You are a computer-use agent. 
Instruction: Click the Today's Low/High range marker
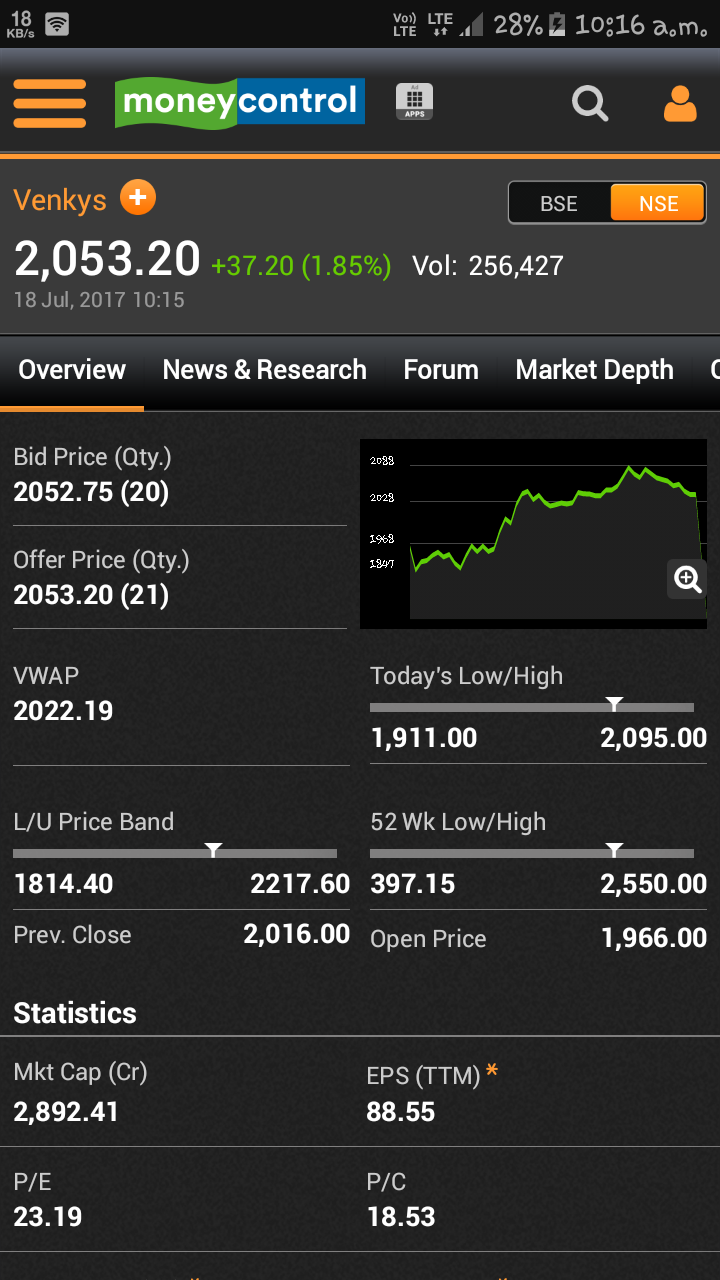click(615, 704)
